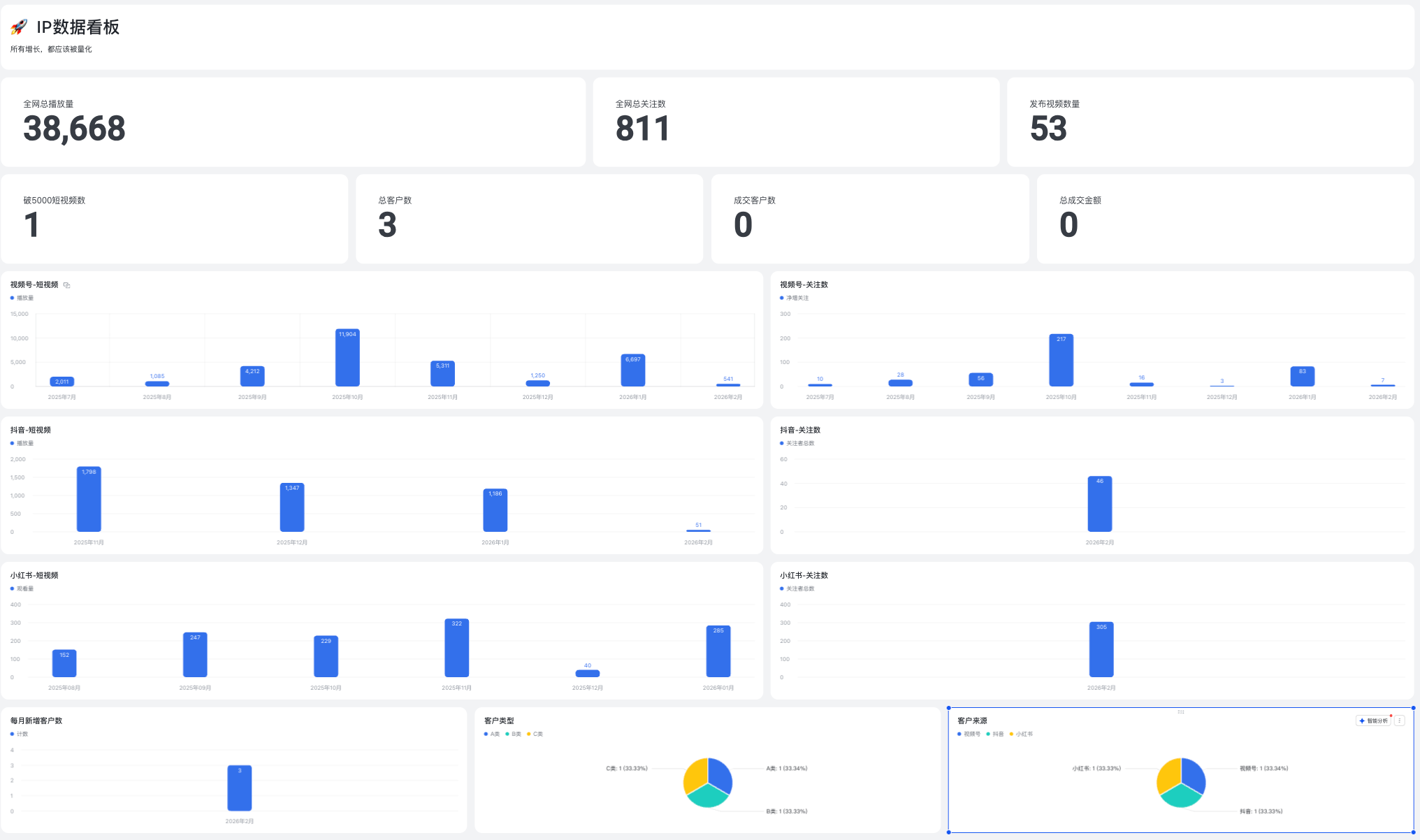This screenshot has width=1420, height=840.
Task: Click the yellow slice of 客户类型 pie
Action: [x=695, y=774]
